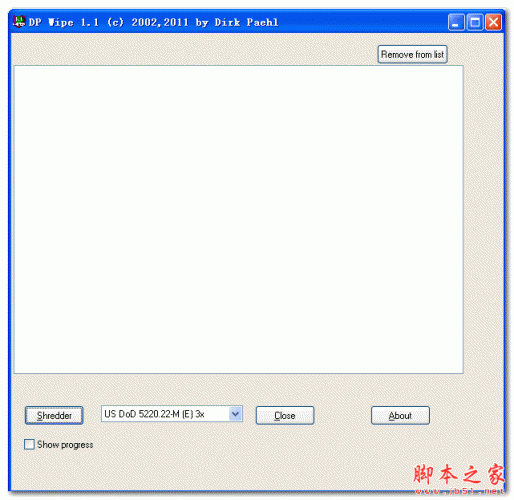Click the DP Wipe title bar icon
The image size is (514, 500).
(x=19, y=22)
